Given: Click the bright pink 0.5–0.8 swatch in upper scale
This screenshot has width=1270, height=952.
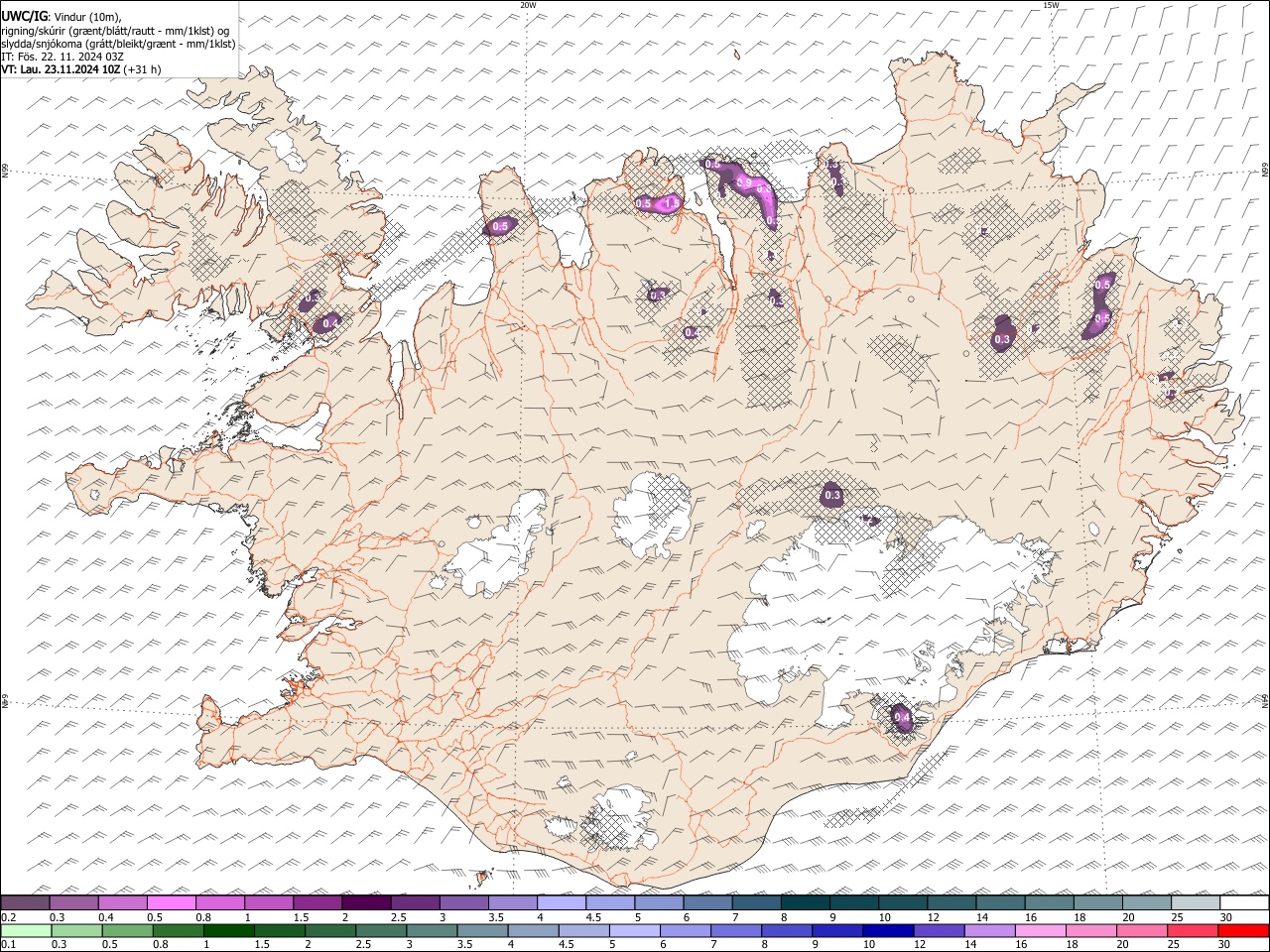Looking at the screenshot, I should [x=171, y=903].
